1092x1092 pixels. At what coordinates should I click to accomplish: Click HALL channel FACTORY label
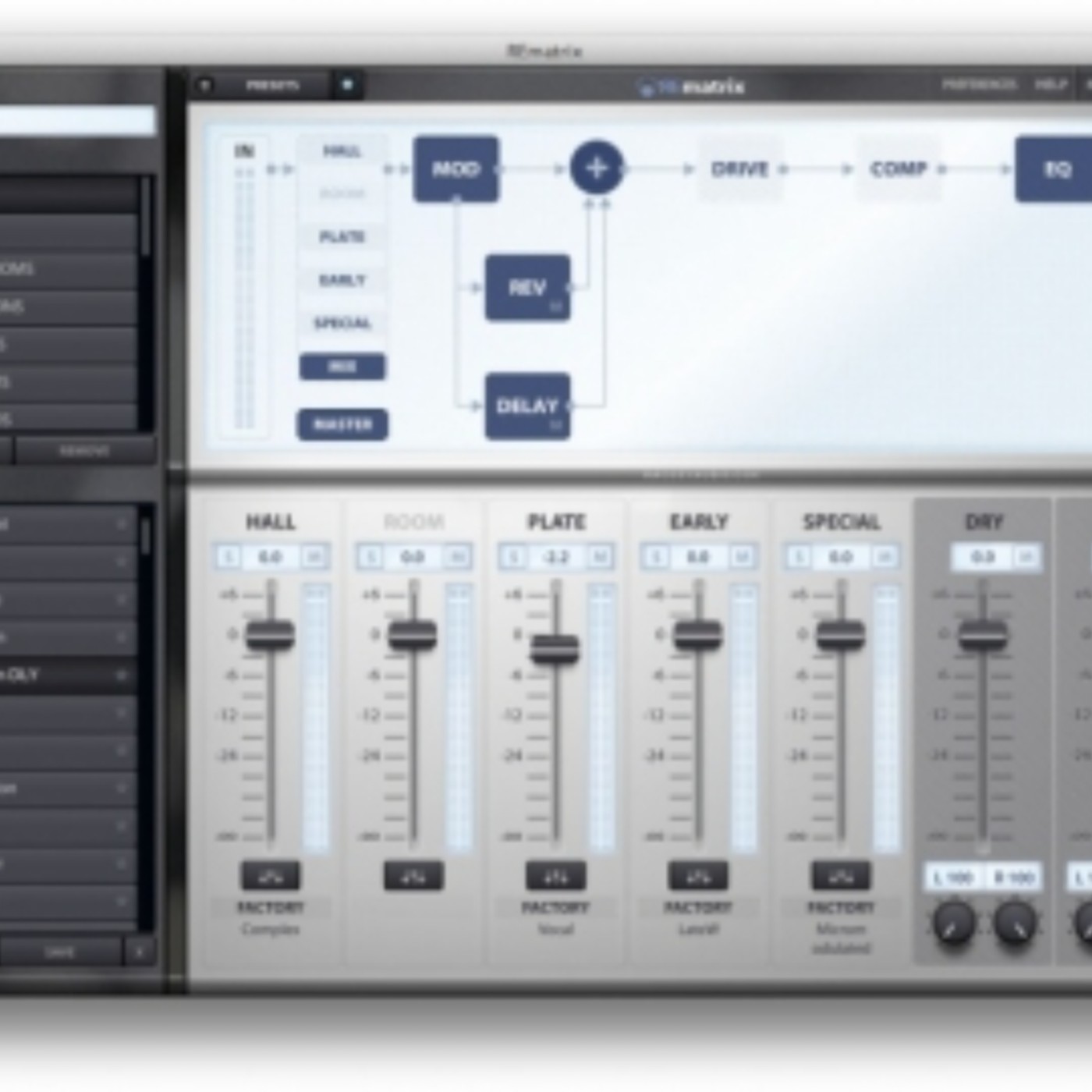[270, 907]
